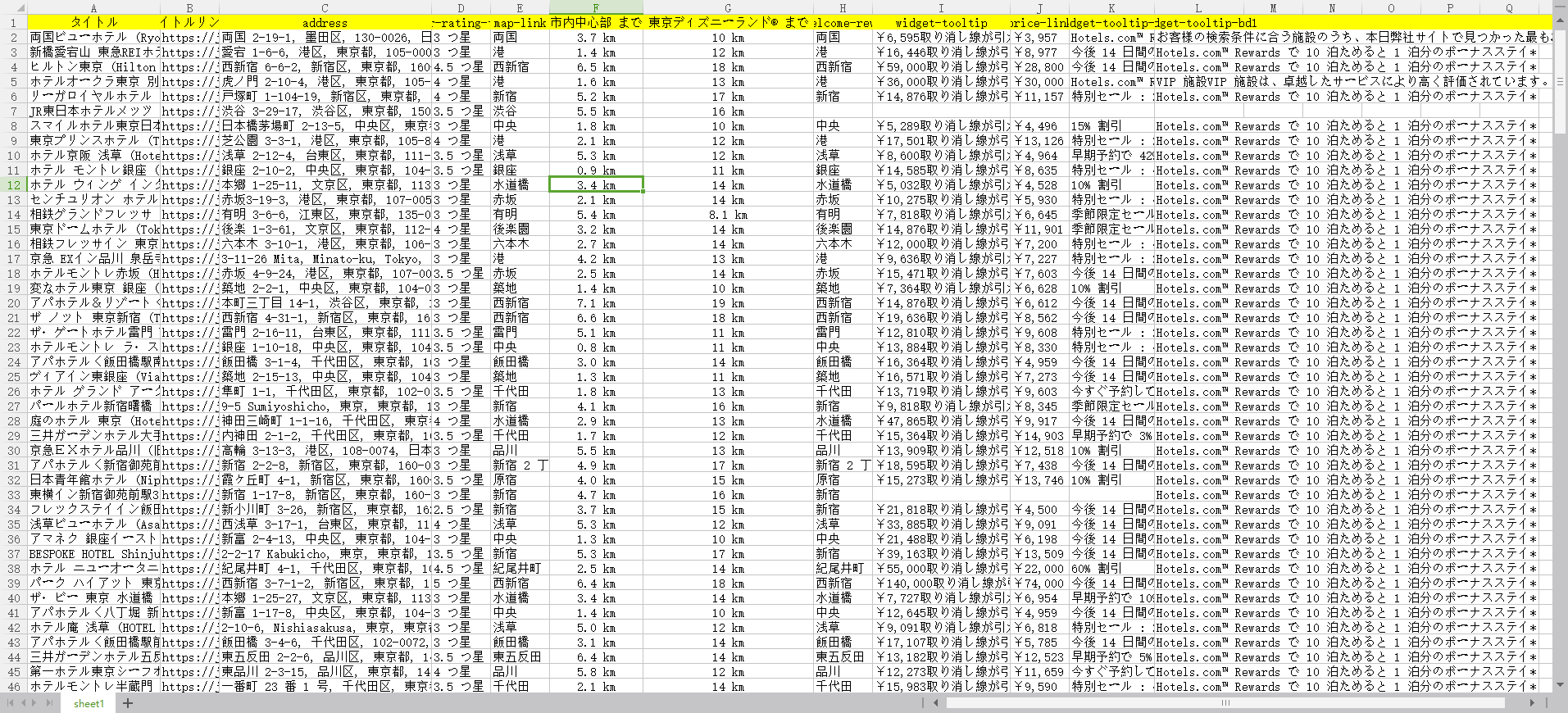Image resolution: width=1568 pixels, height=713 pixels.
Task: Click the '0.9 km' cell in row 11
Action: tap(596, 170)
